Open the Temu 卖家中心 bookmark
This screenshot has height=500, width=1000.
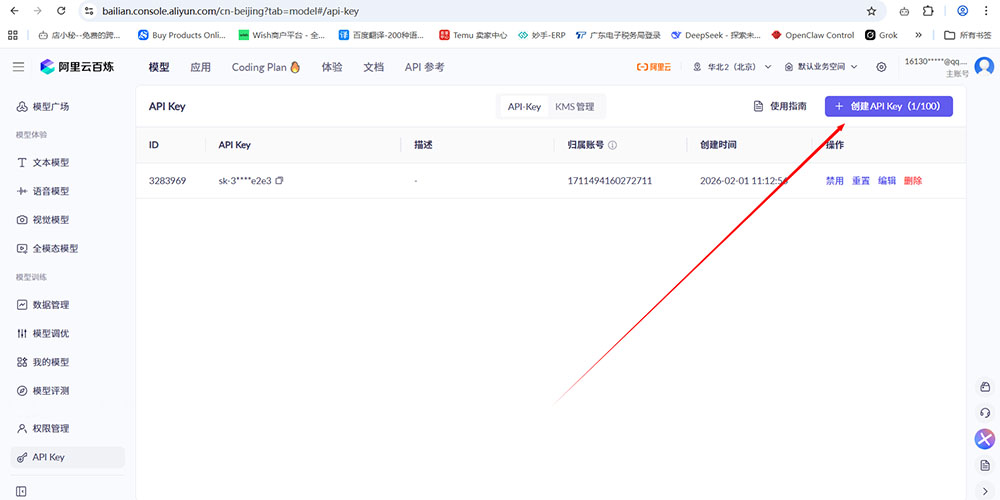[x=473, y=35]
